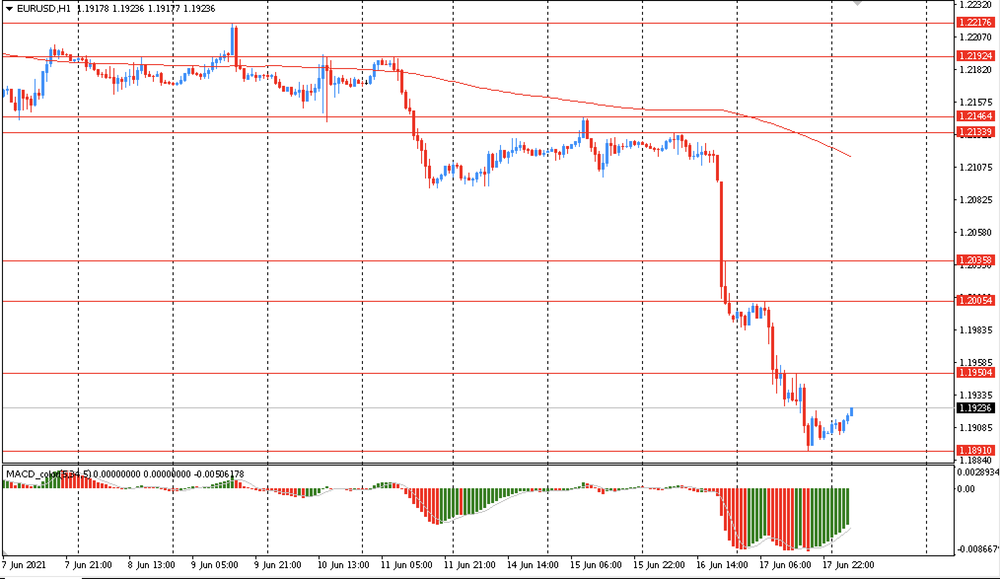The width and height of the screenshot is (1000, 579).
Task: Click the current price 1.19236 black label
Action: pos(974,408)
